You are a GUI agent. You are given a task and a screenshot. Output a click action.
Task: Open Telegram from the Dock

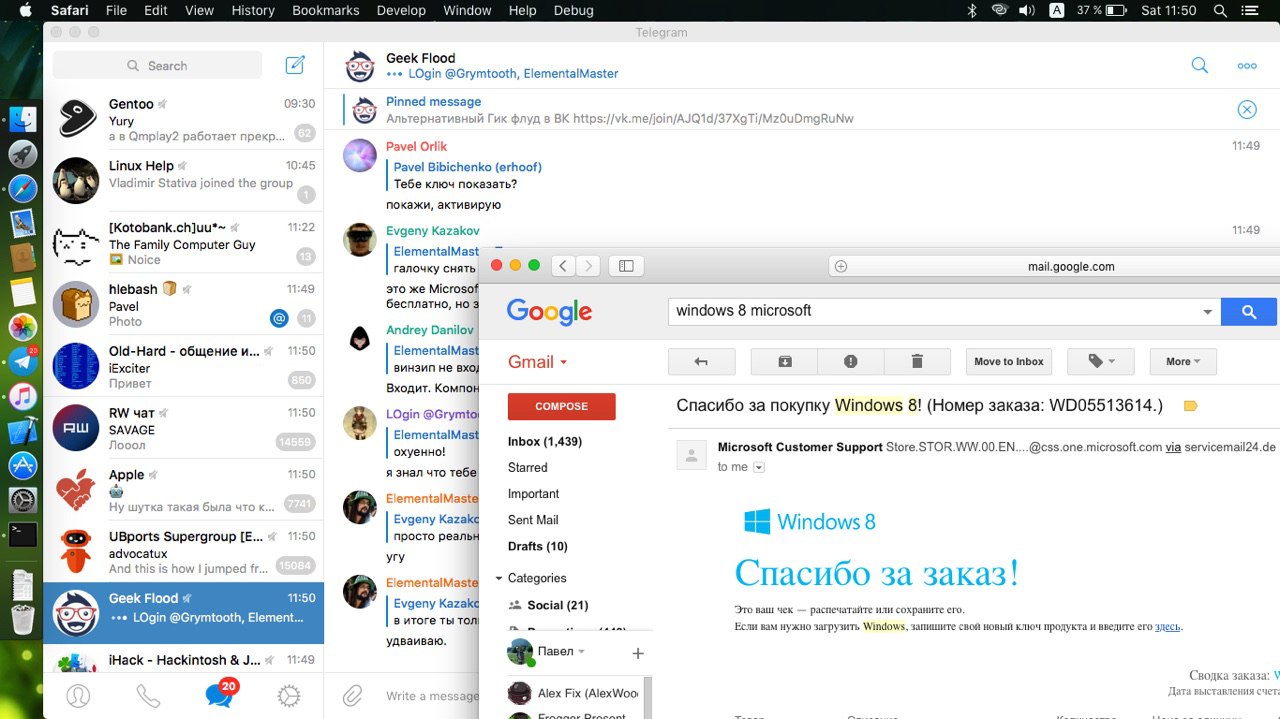click(22, 360)
